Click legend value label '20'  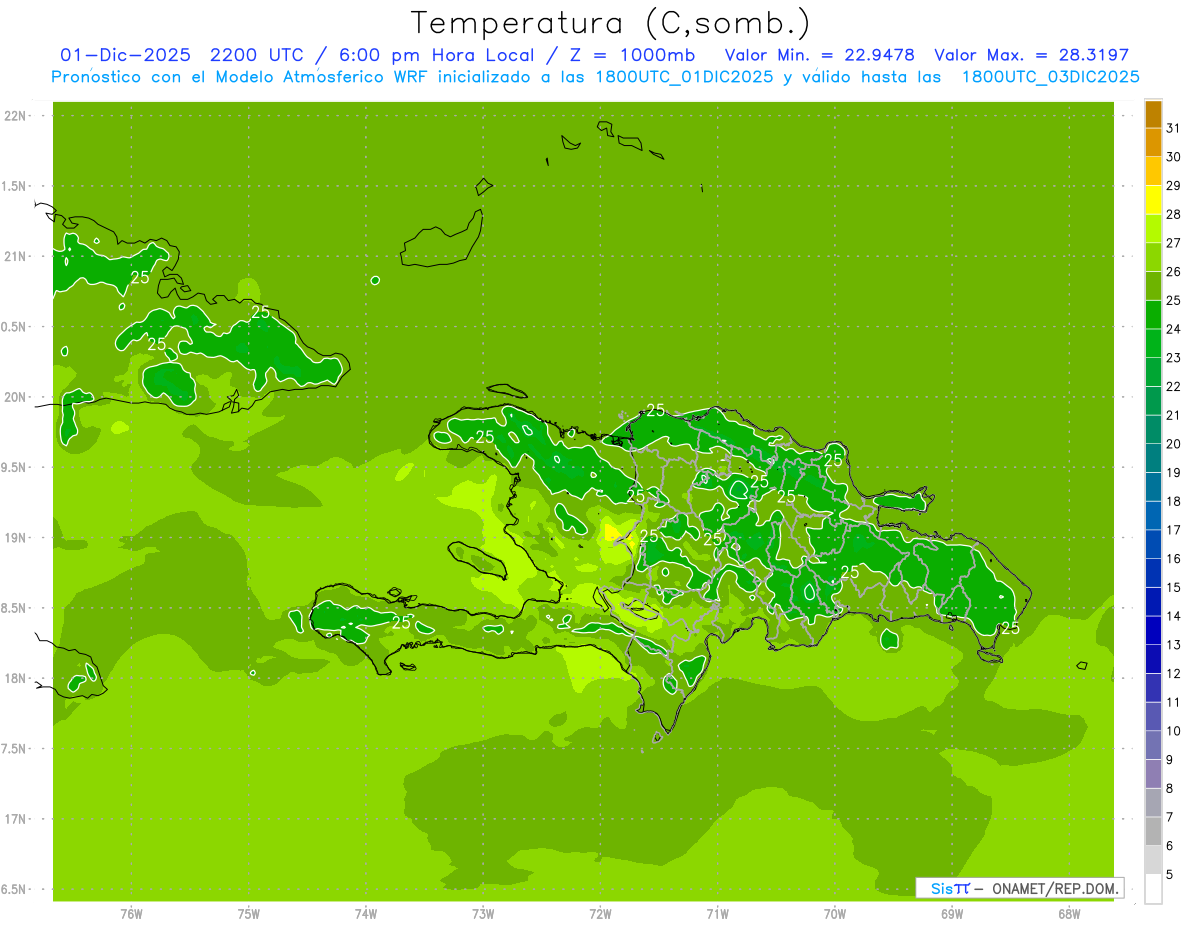click(1174, 444)
